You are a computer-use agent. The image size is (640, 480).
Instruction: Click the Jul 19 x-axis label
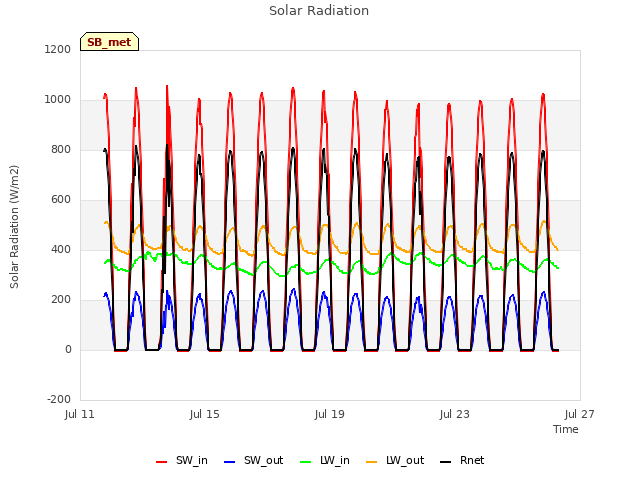(329, 414)
